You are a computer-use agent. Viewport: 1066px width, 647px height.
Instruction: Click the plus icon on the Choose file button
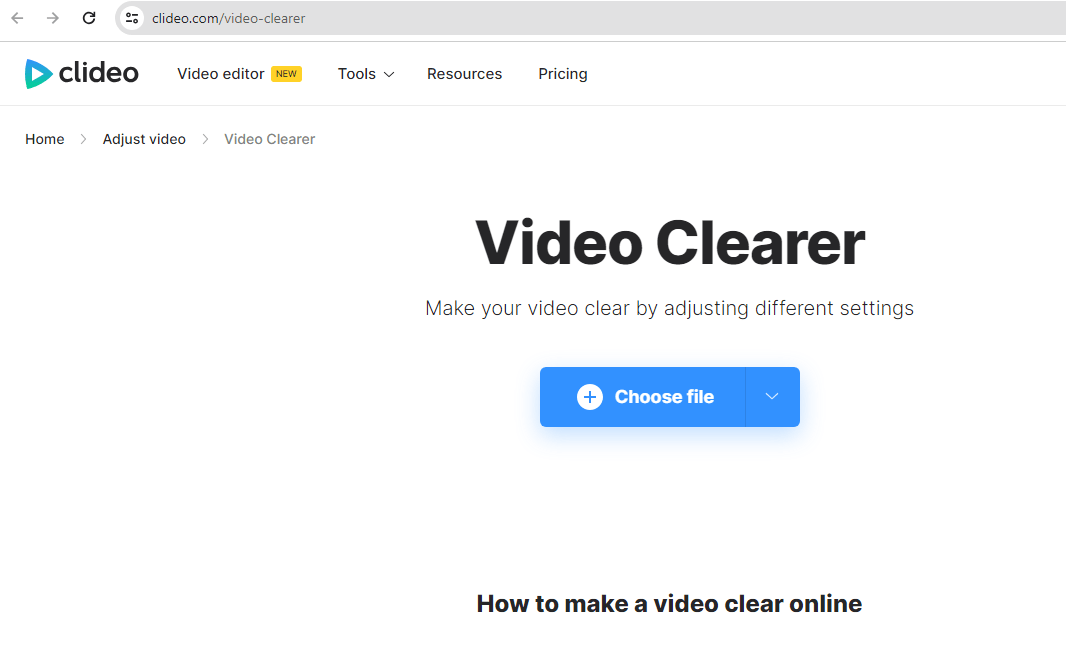pyautogui.click(x=590, y=397)
